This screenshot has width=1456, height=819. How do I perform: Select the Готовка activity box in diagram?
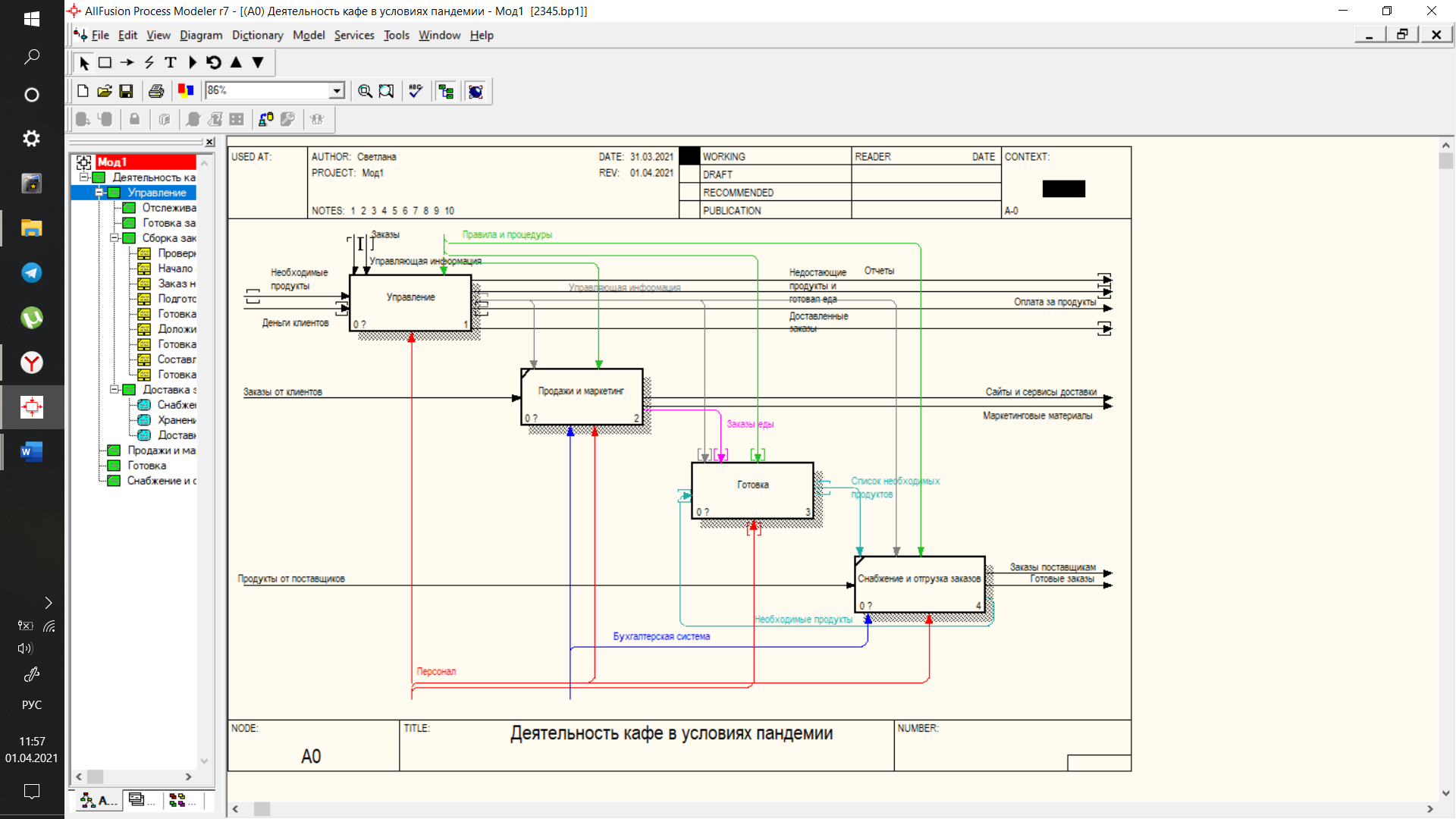(x=752, y=491)
